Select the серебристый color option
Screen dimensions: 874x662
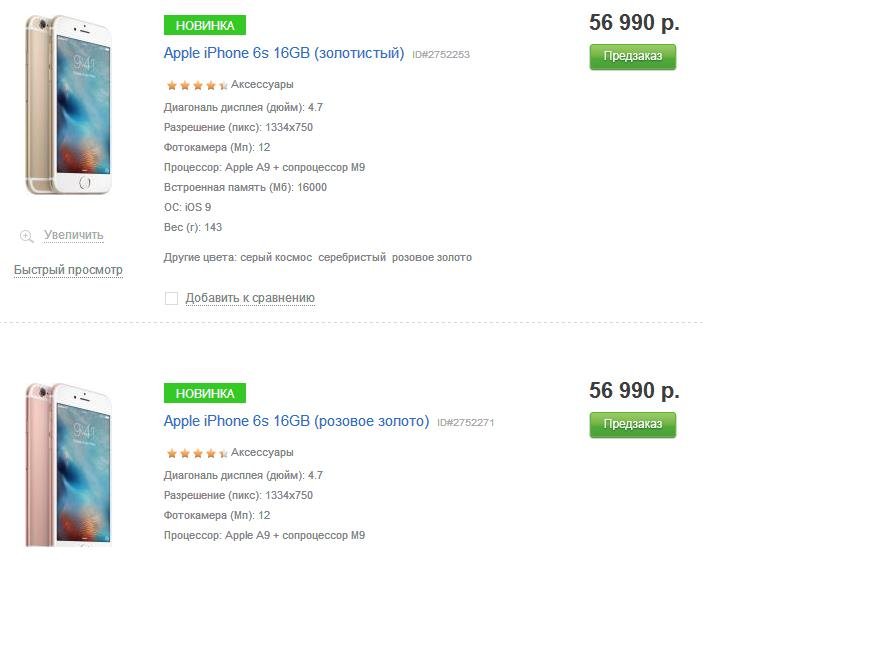[352, 257]
